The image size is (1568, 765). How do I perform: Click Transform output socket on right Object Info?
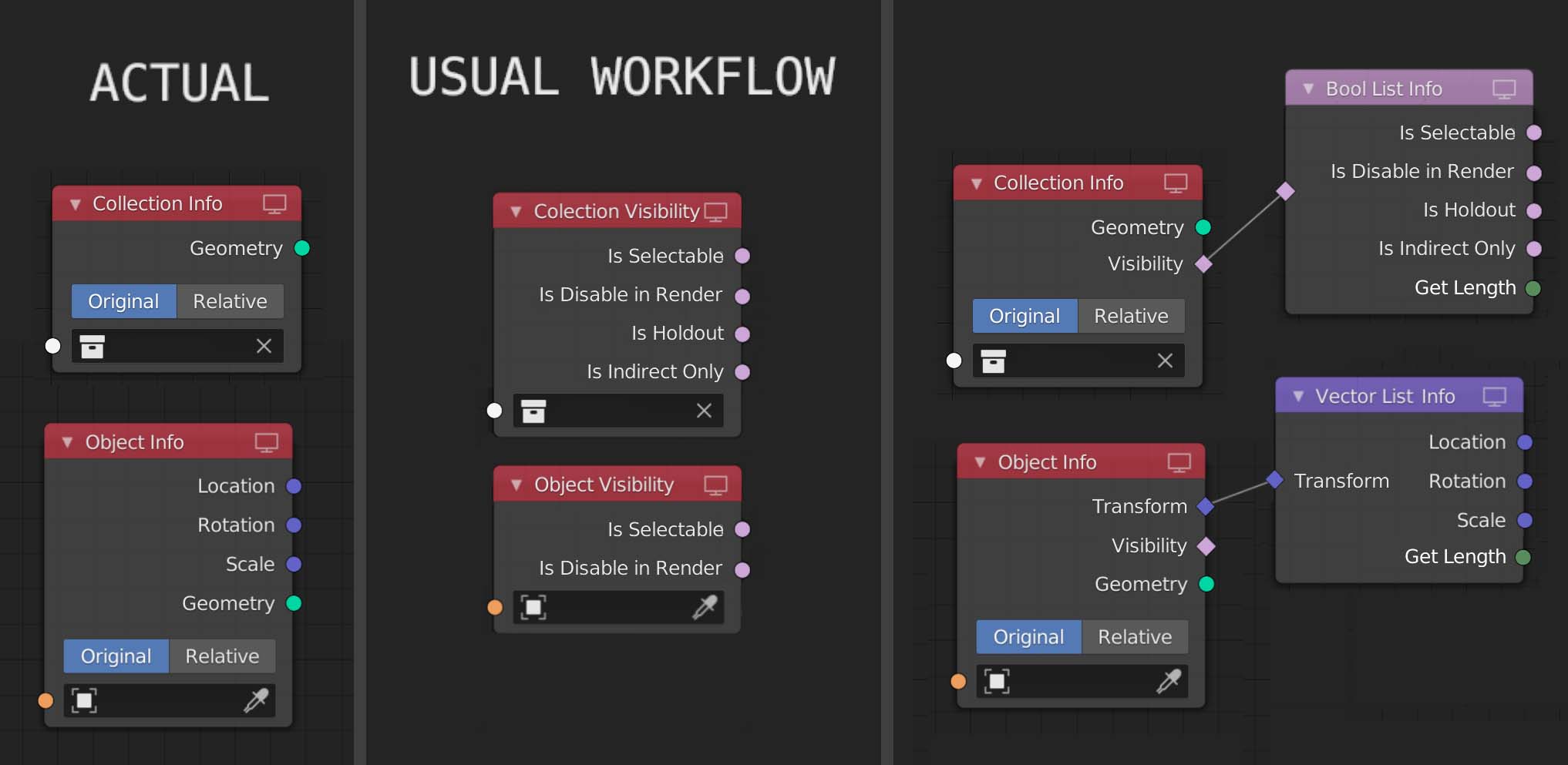(x=1206, y=506)
